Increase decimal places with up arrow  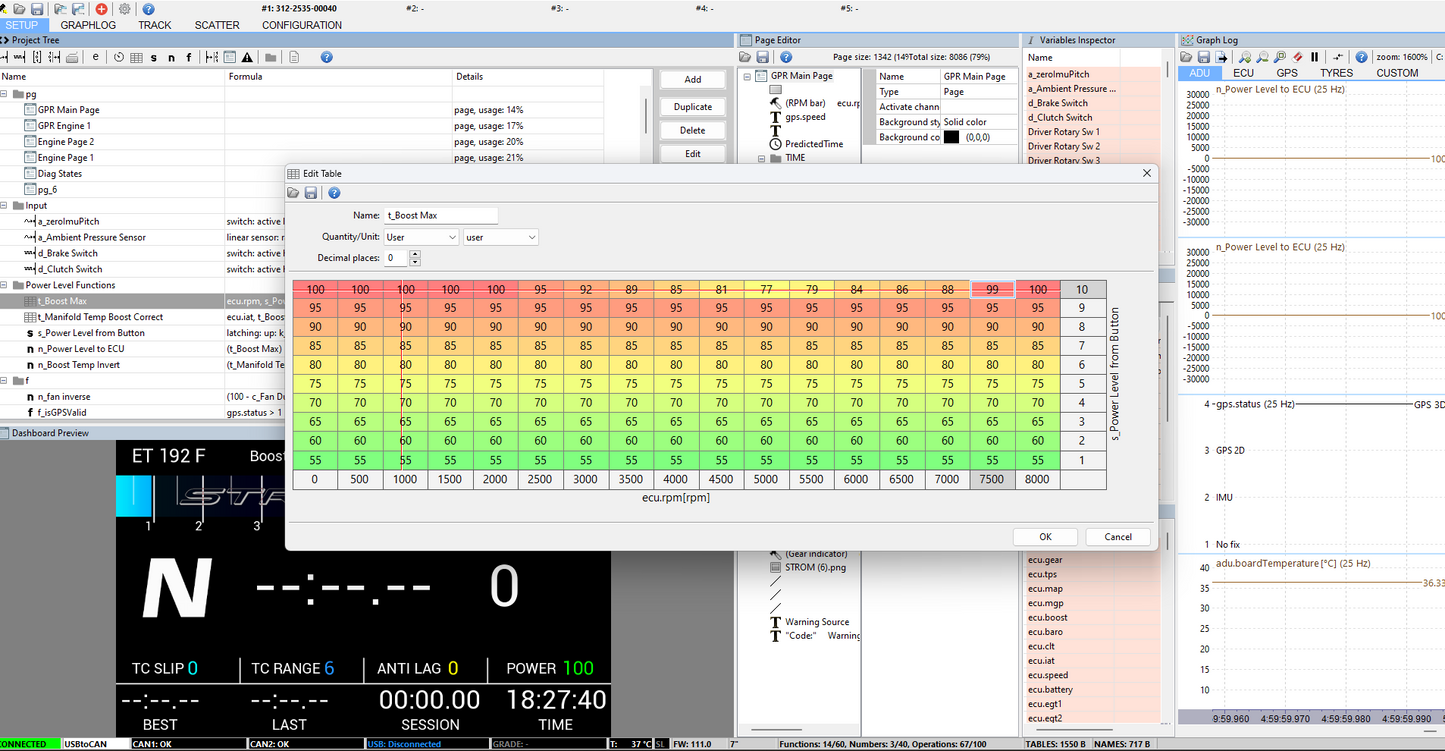click(x=415, y=254)
